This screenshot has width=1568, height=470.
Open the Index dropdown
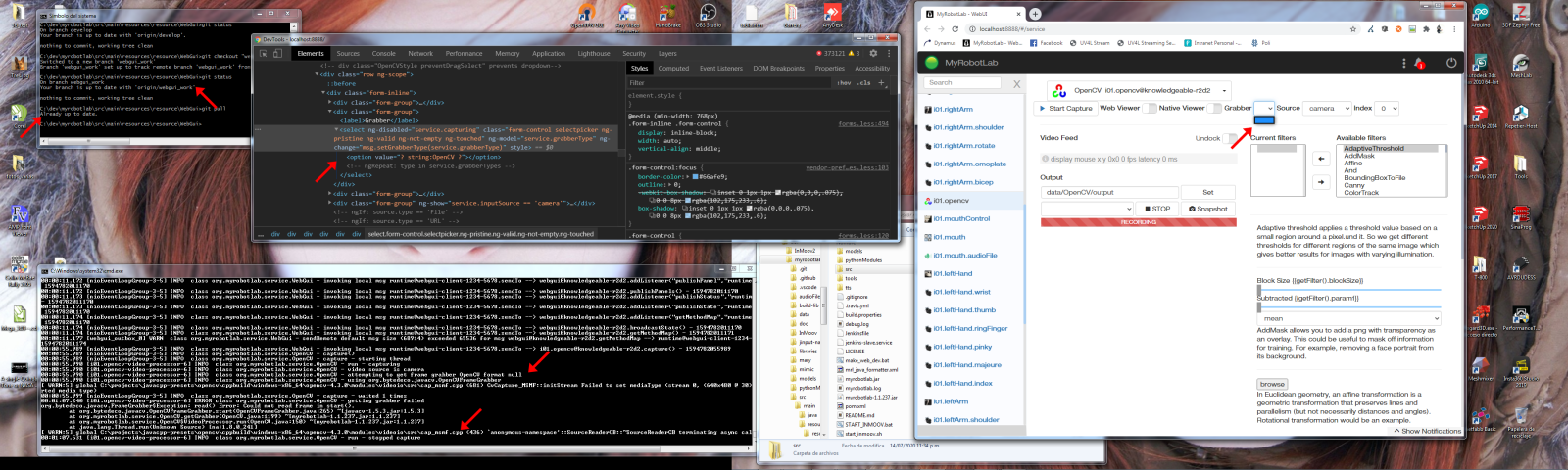click(x=1387, y=108)
